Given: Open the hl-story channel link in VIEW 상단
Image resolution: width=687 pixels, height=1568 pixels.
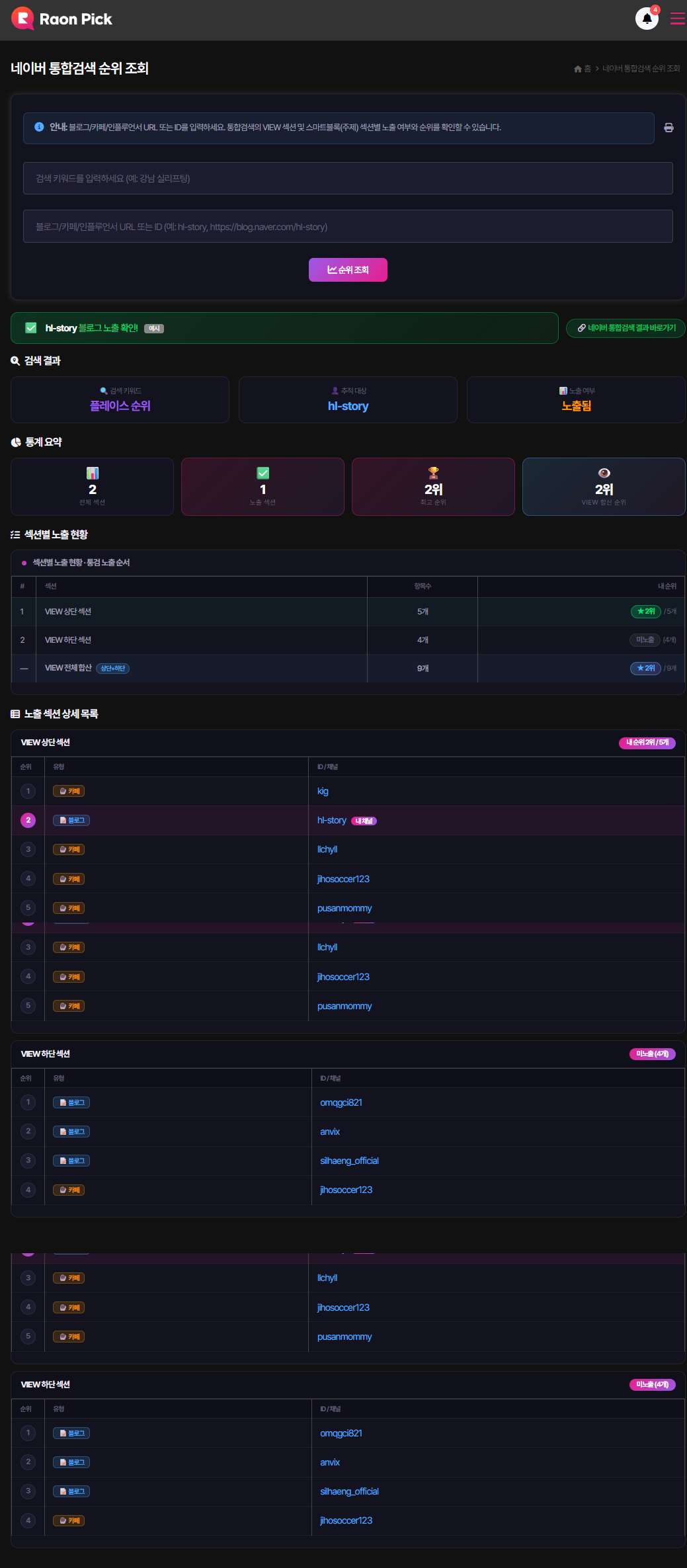Looking at the screenshot, I should [x=332, y=820].
